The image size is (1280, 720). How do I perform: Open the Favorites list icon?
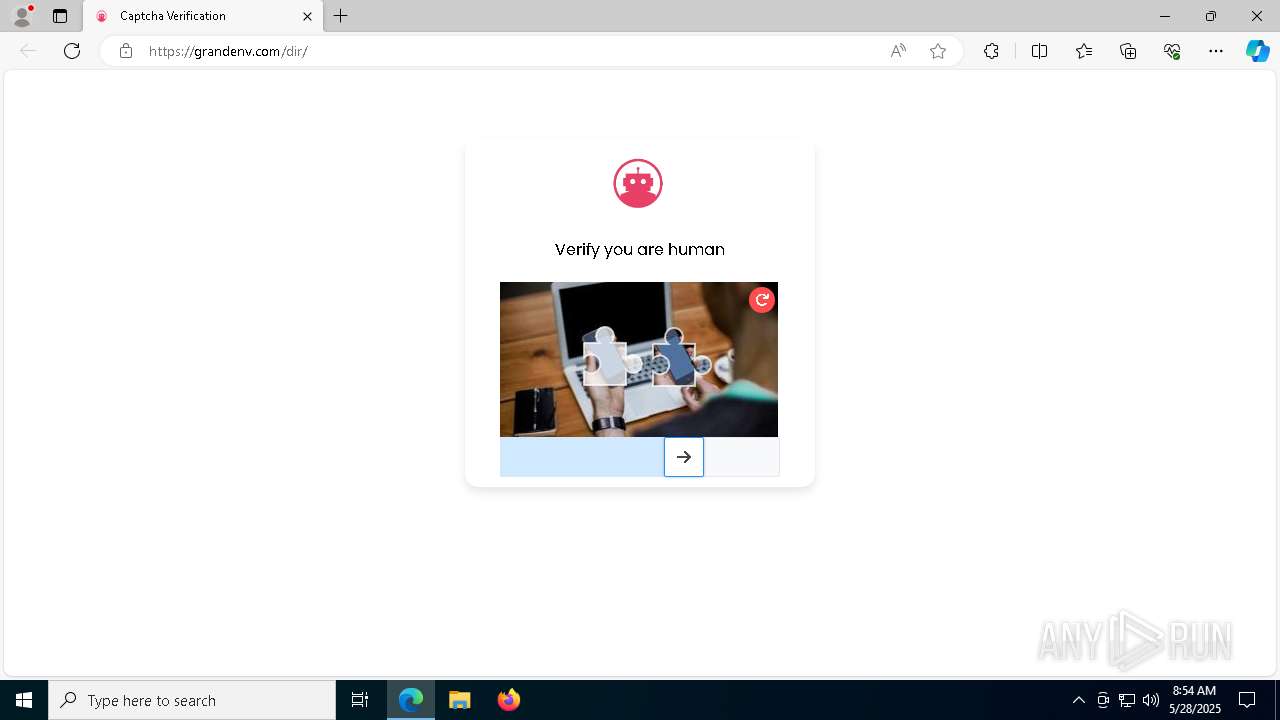pos(1084,51)
